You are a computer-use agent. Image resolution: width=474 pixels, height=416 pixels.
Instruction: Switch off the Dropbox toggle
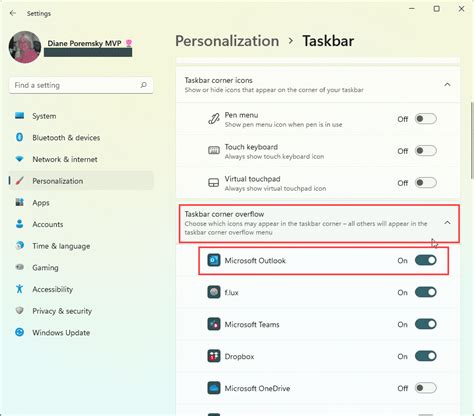click(x=426, y=356)
